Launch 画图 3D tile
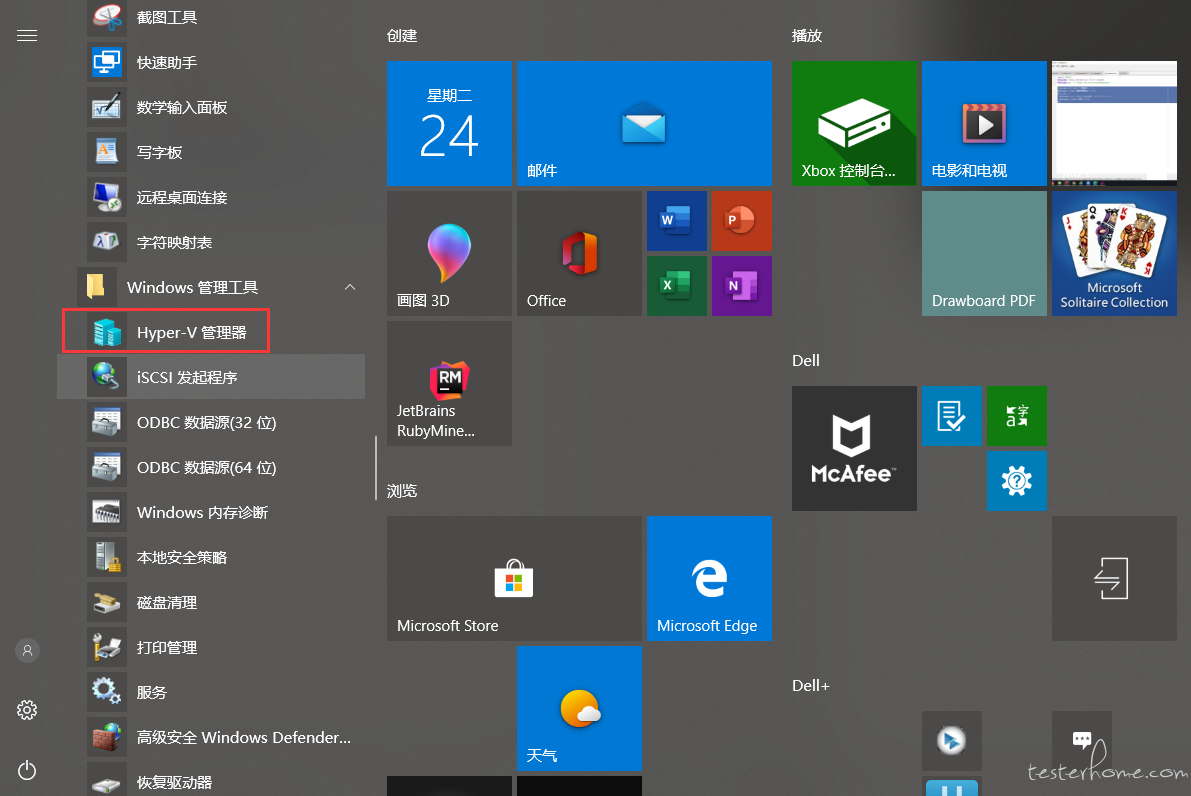Image resolution: width=1191 pixels, height=796 pixels. (449, 253)
